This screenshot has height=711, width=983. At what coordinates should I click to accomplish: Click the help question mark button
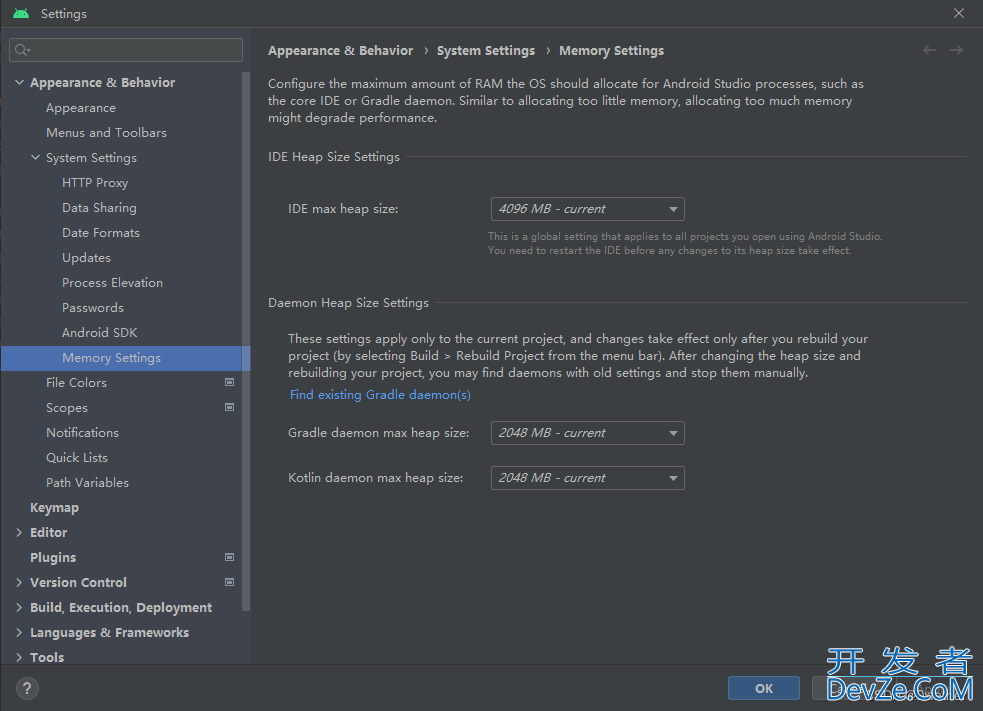click(27, 688)
